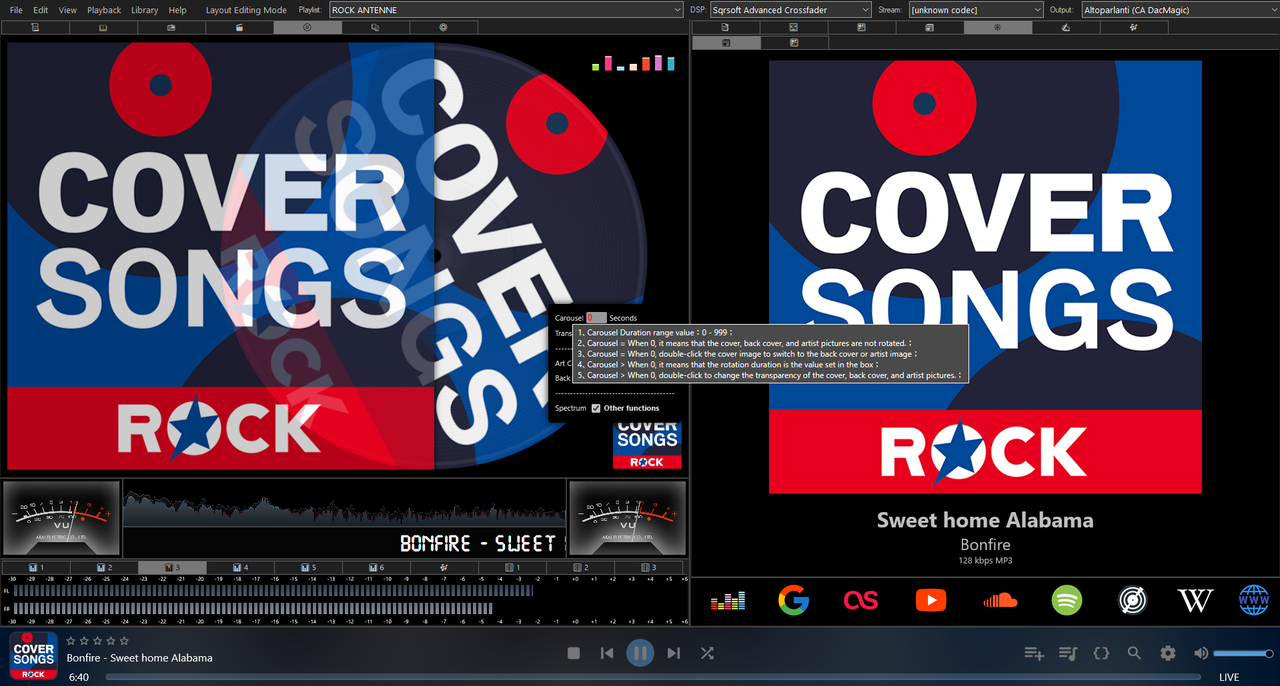The image size is (1280, 686).
Task: Toggle shuffle playback mode
Action: 707,653
